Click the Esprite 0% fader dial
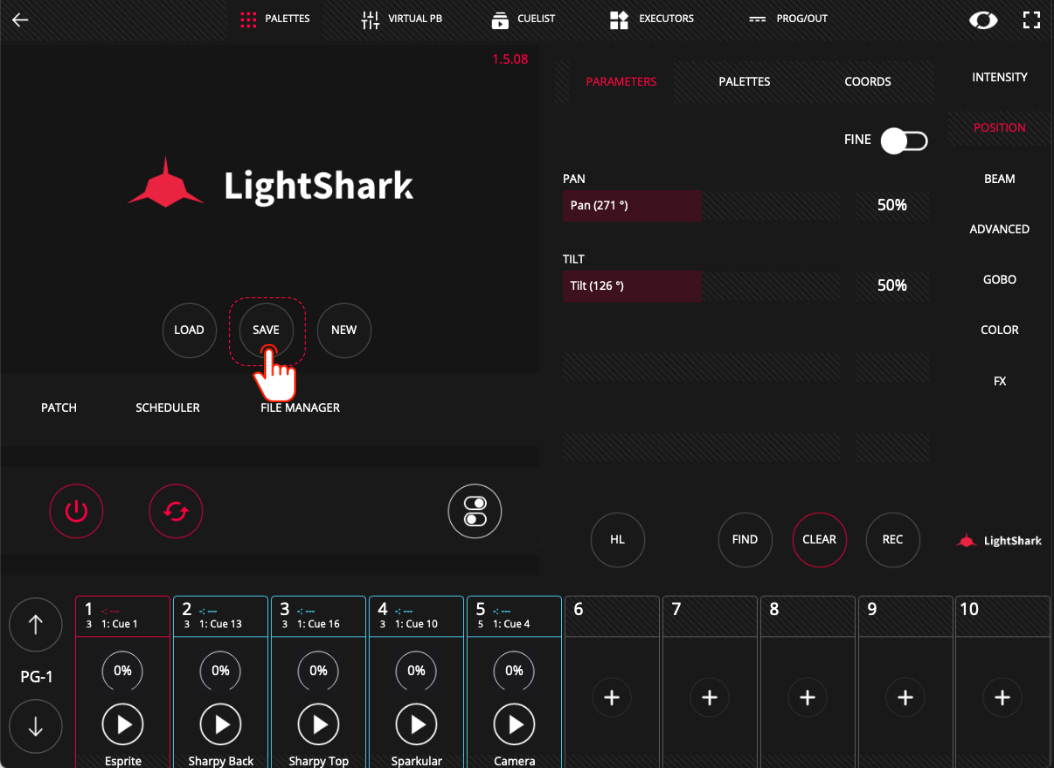 pyautogui.click(x=122, y=671)
